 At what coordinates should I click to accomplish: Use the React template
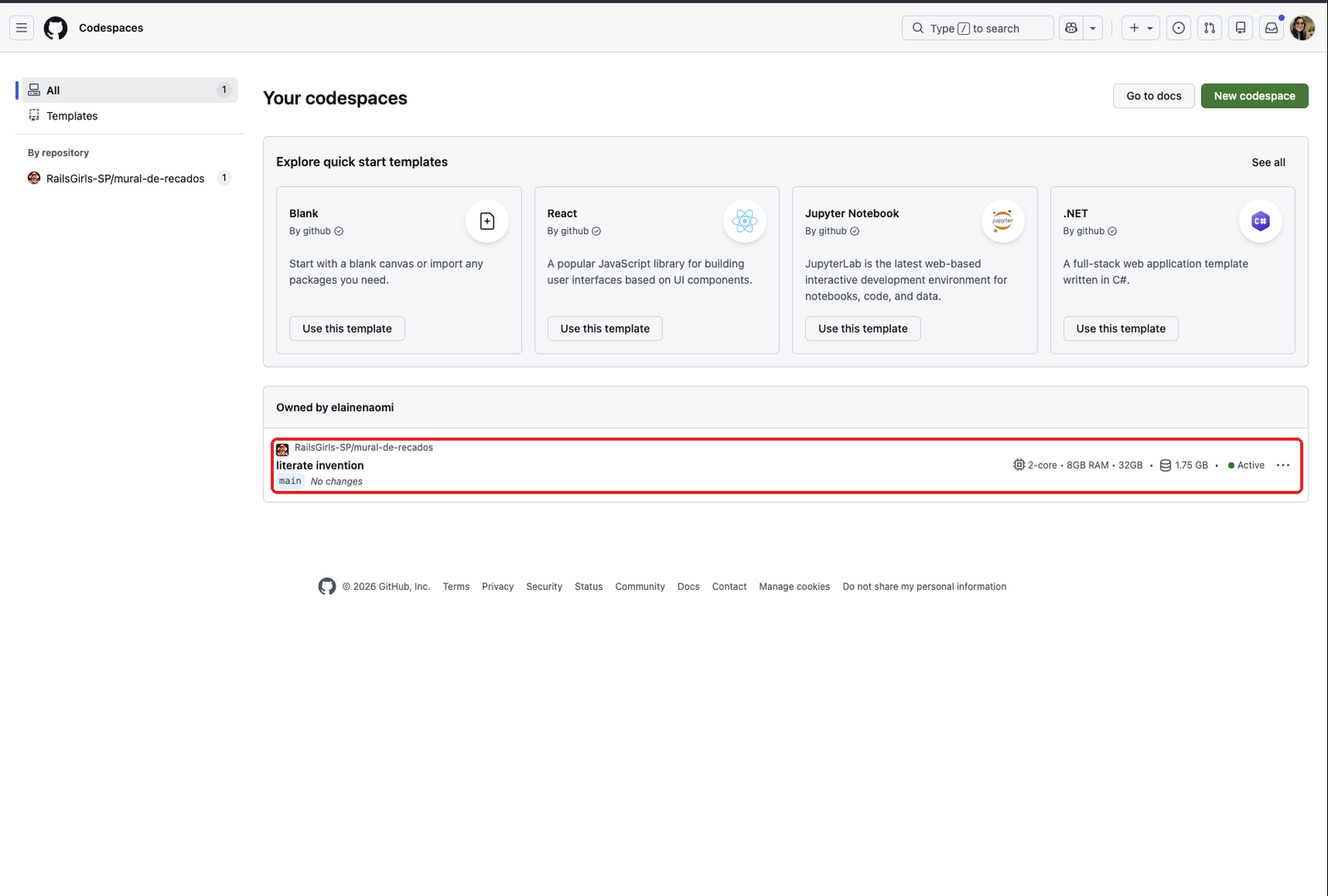pos(605,329)
